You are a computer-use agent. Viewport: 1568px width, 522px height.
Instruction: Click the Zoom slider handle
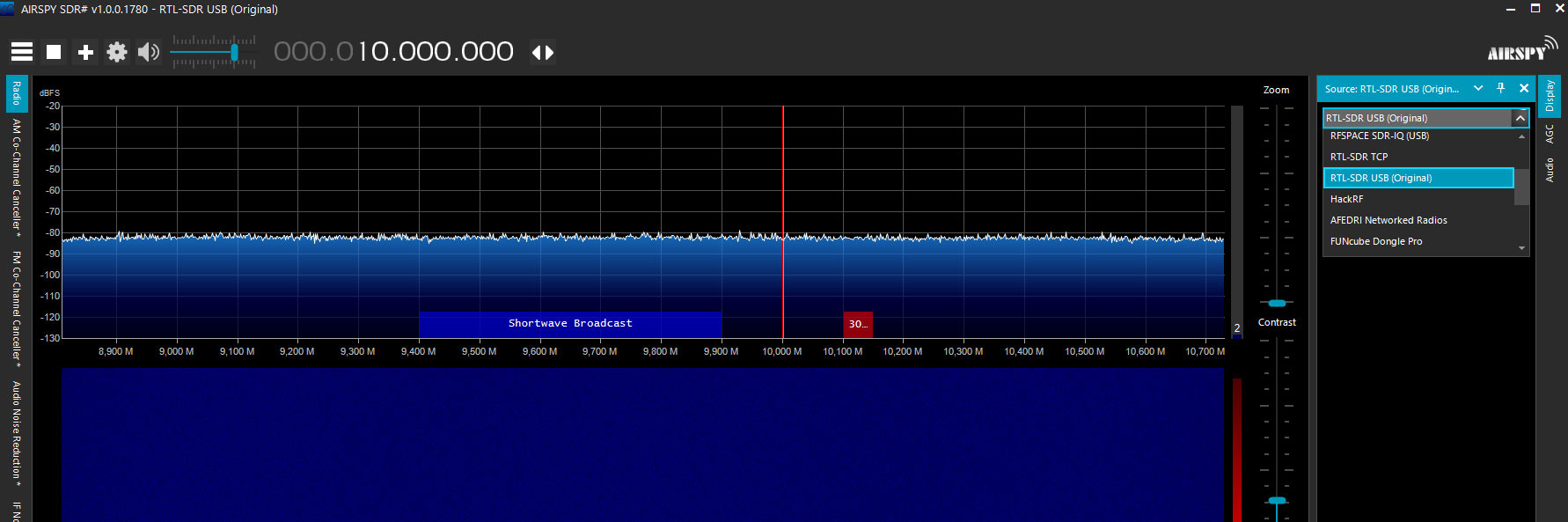pyautogui.click(x=1277, y=303)
